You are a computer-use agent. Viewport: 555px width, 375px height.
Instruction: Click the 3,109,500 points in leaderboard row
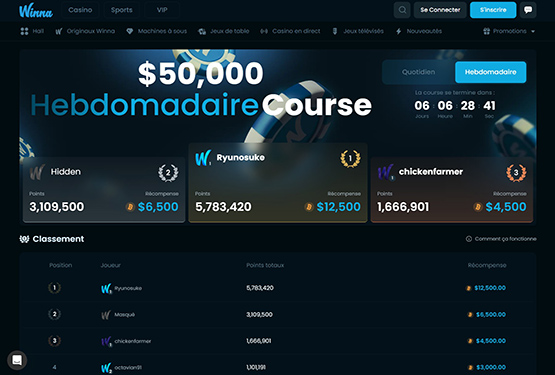259,314
